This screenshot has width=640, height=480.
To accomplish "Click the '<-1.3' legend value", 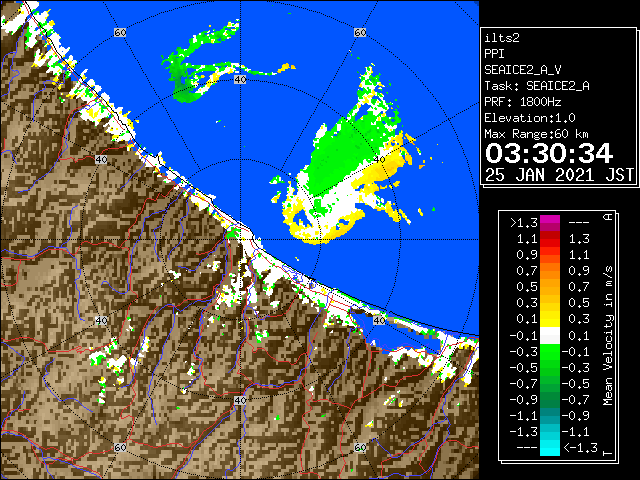I will pos(580,447).
